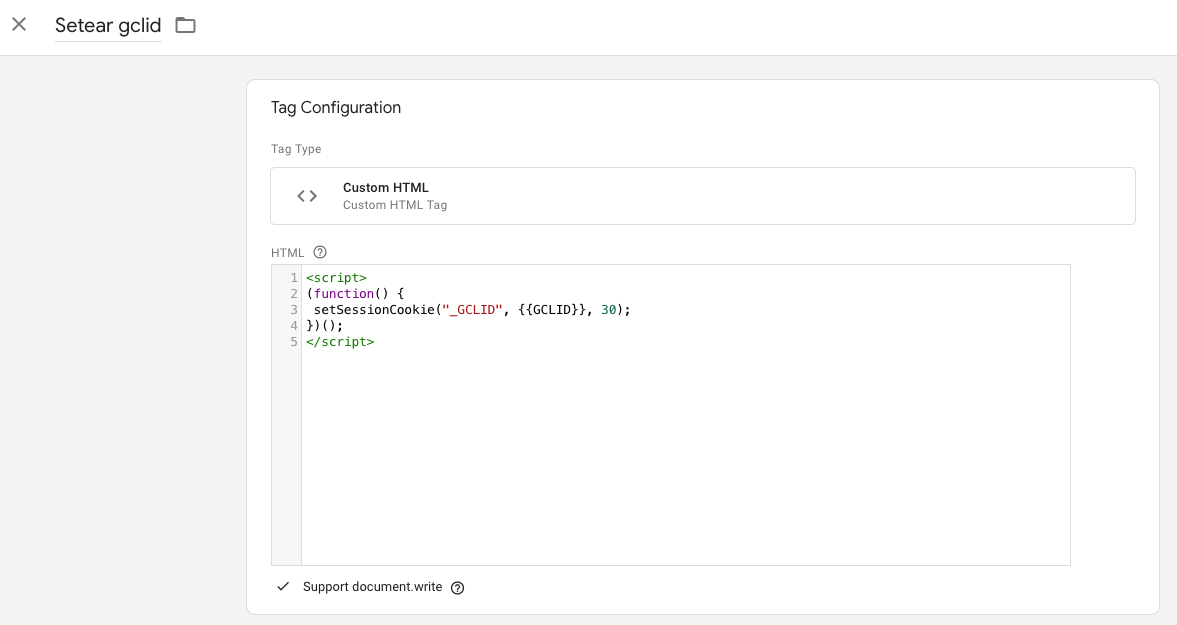1177x625 pixels.
Task: Click the setSessionCookie code line
Action: 472,310
